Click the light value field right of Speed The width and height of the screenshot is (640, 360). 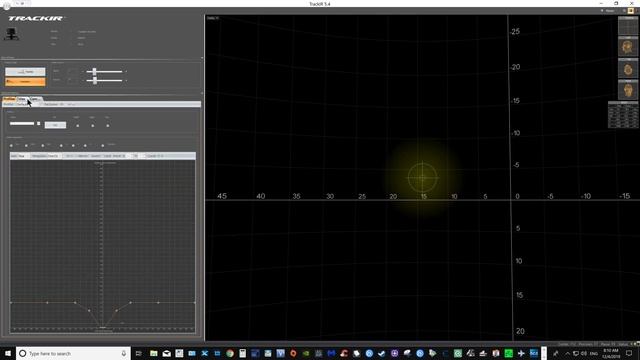(x=55, y=125)
